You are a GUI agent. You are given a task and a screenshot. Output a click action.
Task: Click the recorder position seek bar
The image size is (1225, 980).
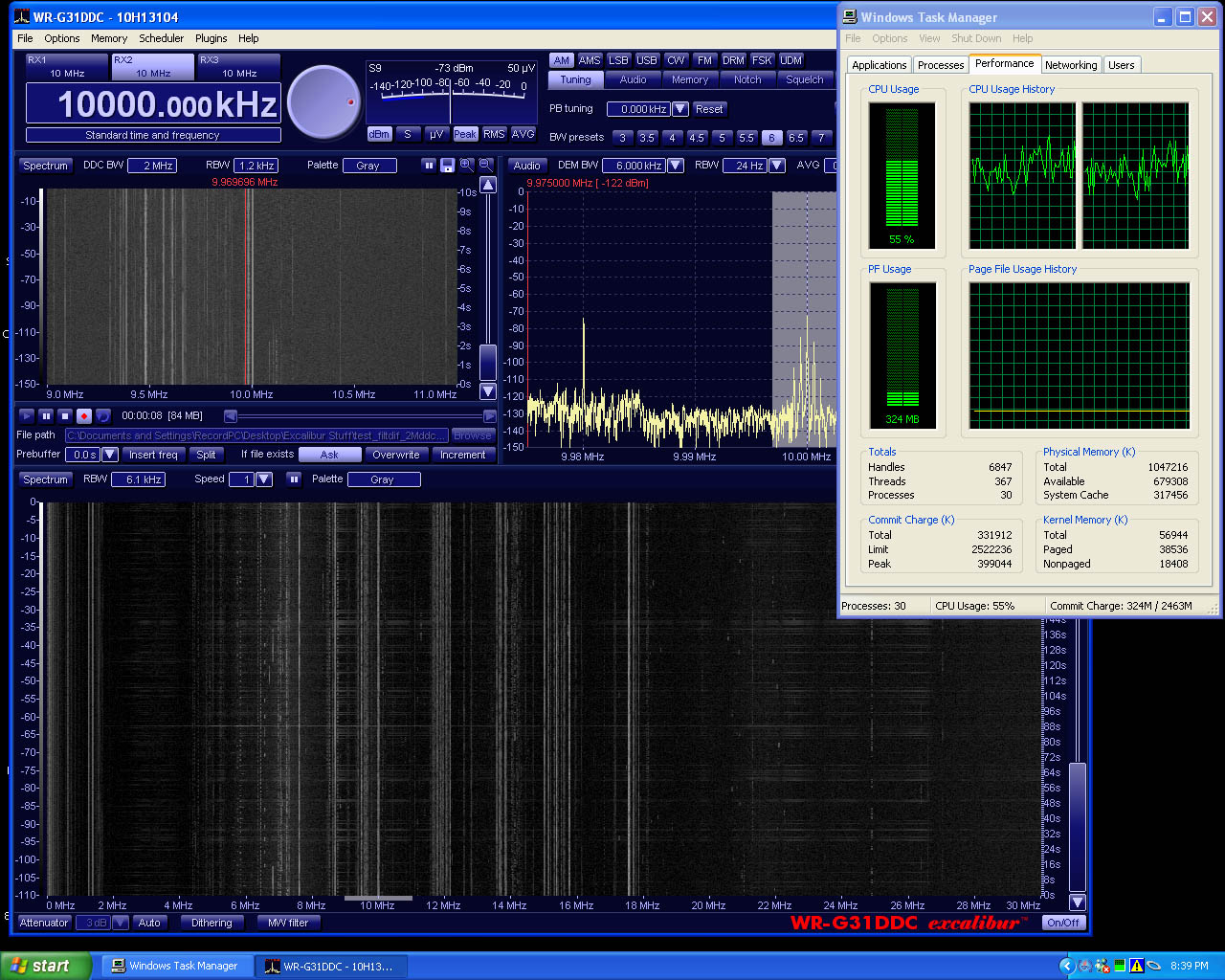pos(360,416)
